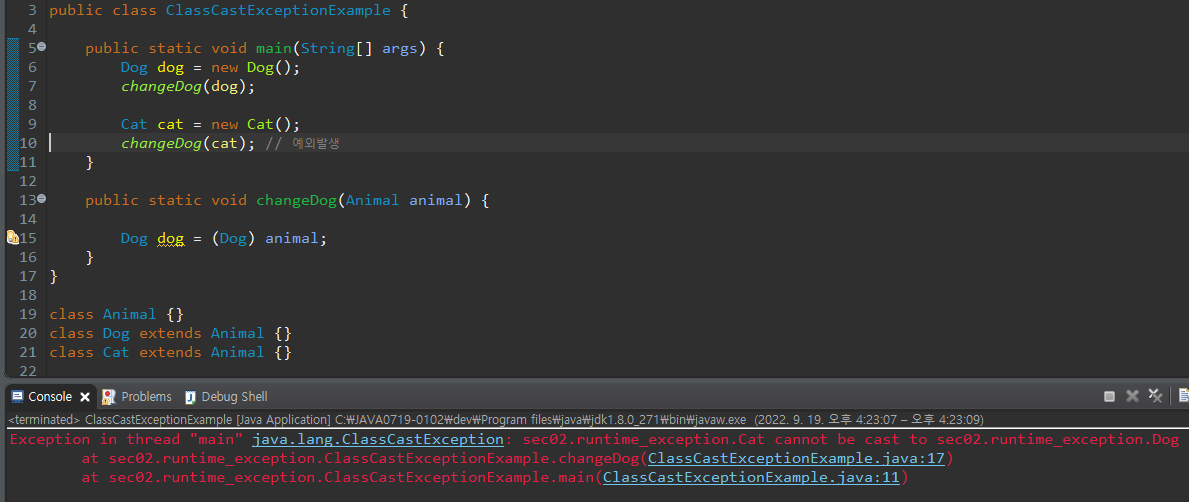Click 'Exception in thread "main"' console text
Screen dimensions: 1189x502
click(x=128, y=440)
